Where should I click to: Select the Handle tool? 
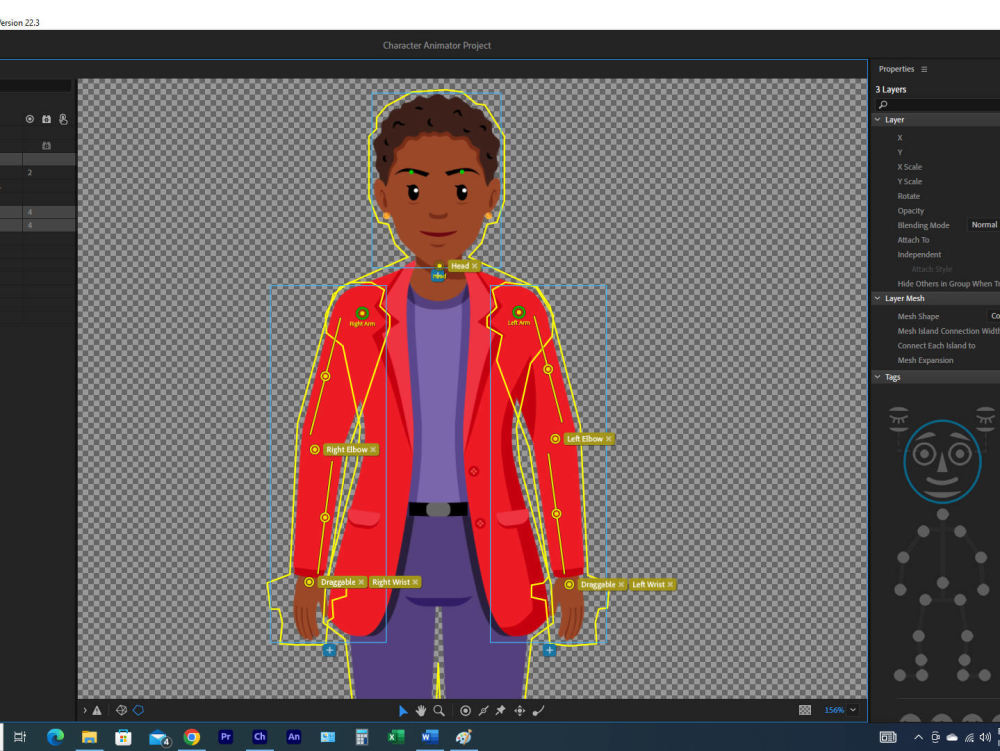tap(465, 710)
